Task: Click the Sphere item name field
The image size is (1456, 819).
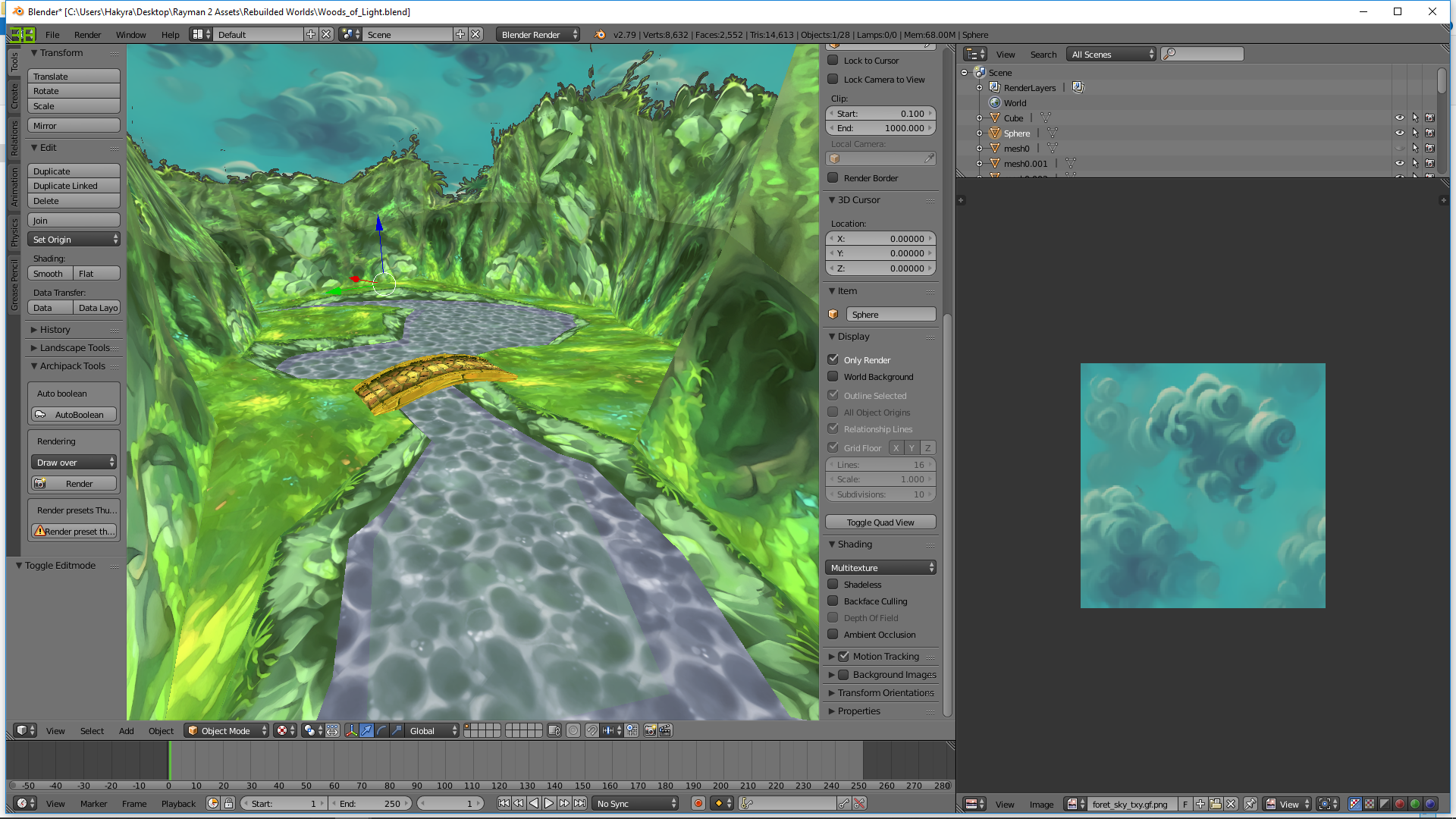Action: tap(890, 314)
